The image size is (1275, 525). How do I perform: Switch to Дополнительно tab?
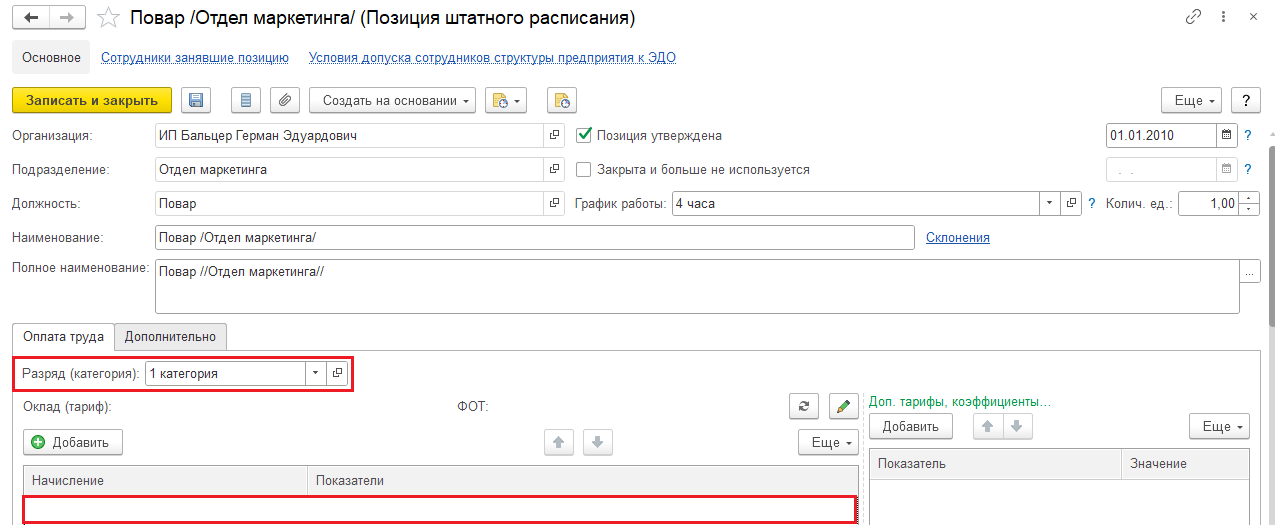pos(170,336)
